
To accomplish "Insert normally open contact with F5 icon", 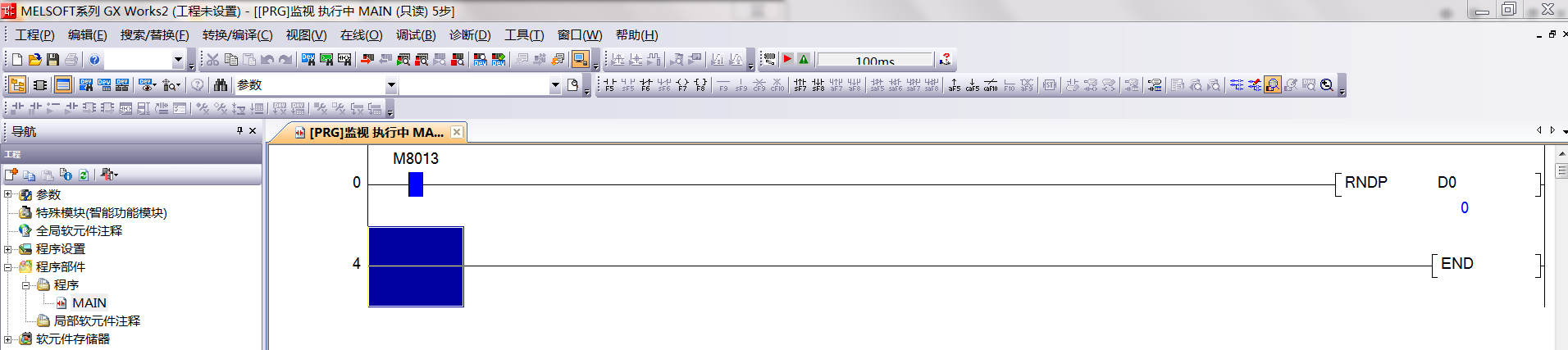I will point(609,85).
